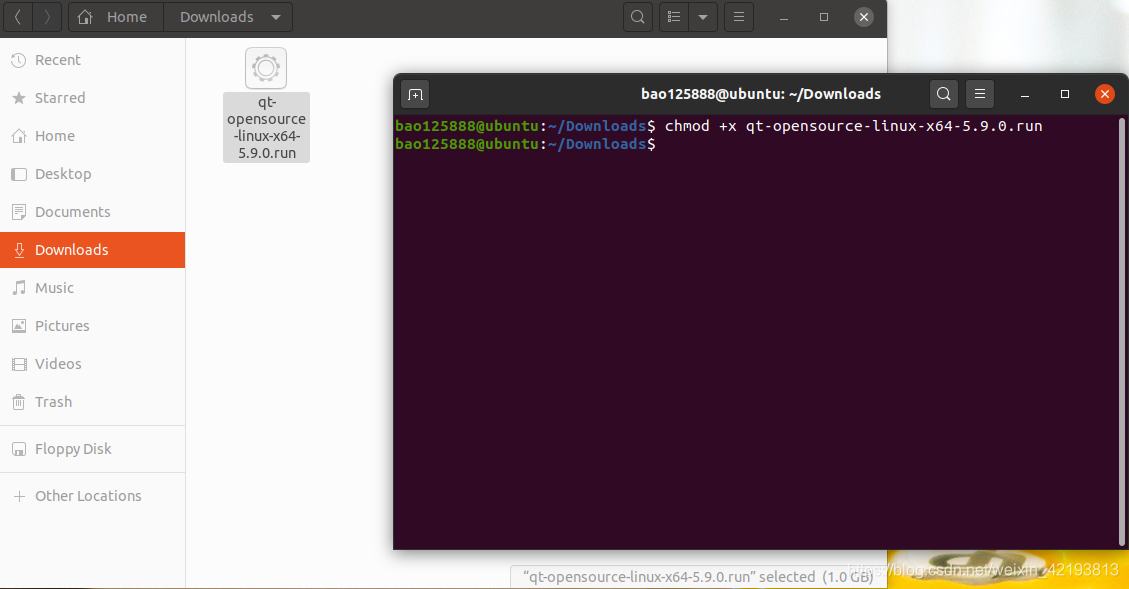Image resolution: width=1129 pixels, height=589 pixels.
Task: Click the terminal title bao125888@ubuntu: ~/Downloads
Action: tap(761, 94)
